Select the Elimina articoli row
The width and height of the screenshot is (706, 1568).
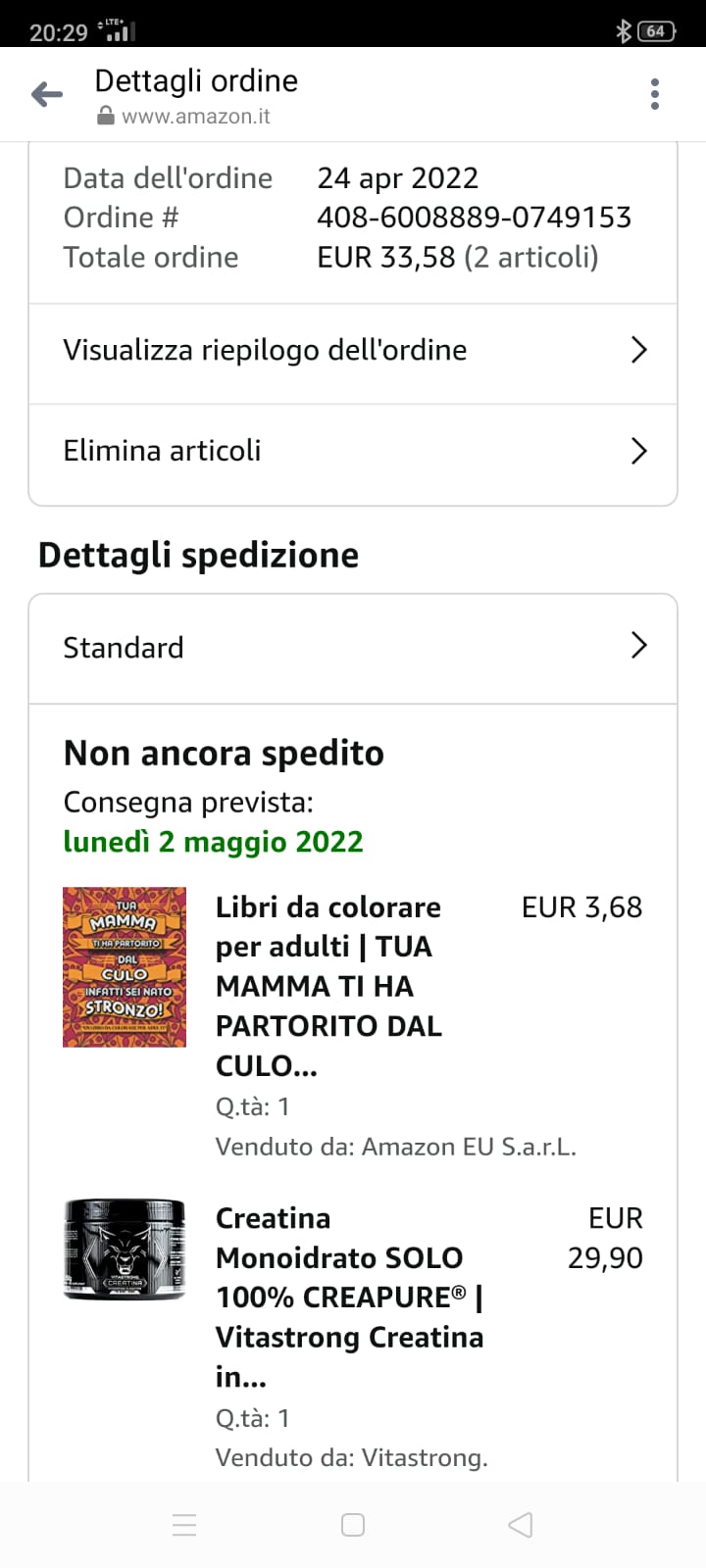tap(163, 451)
